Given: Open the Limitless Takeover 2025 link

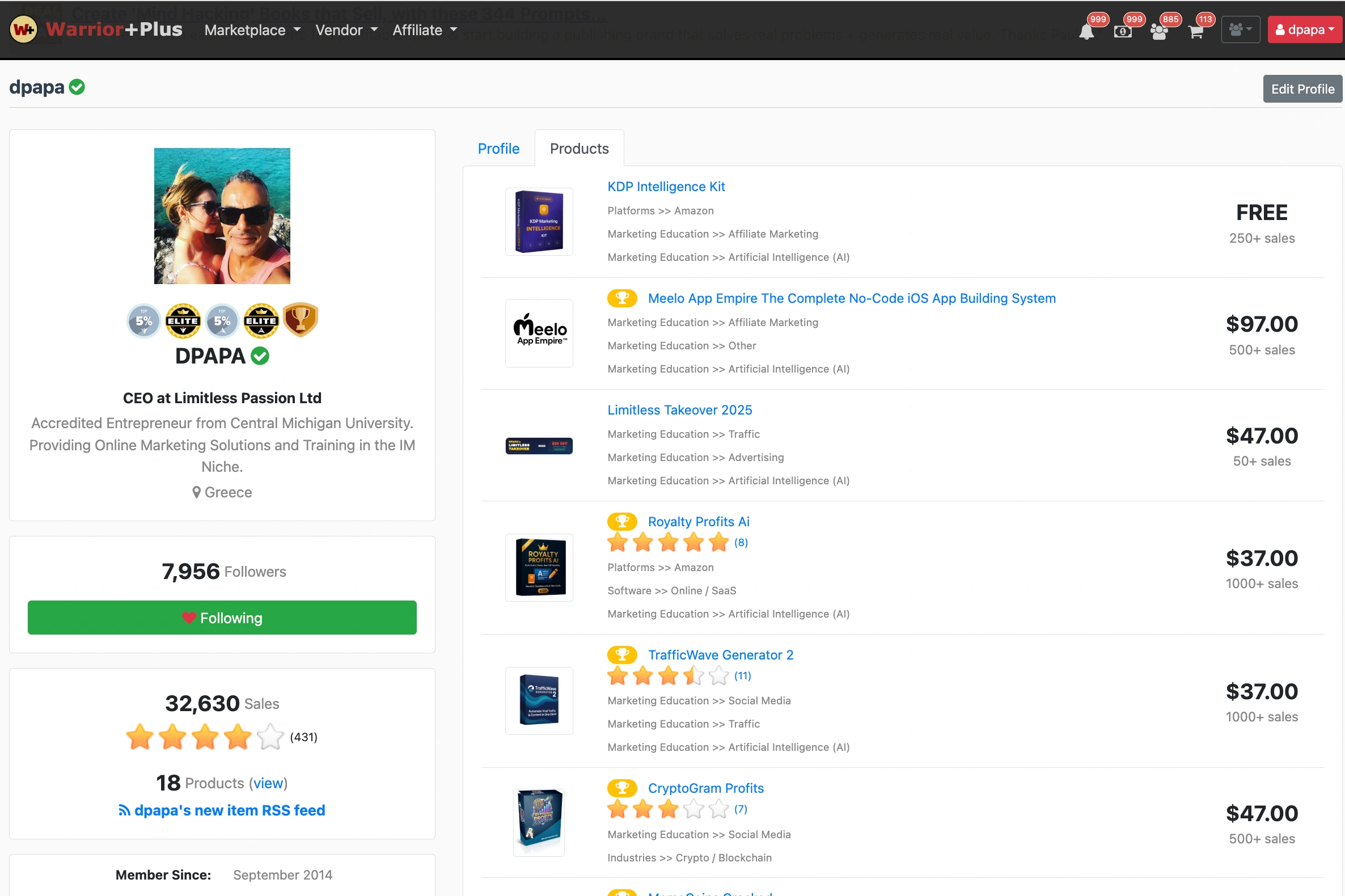Looking at the screenshot, I should click(x=680, y=409).
